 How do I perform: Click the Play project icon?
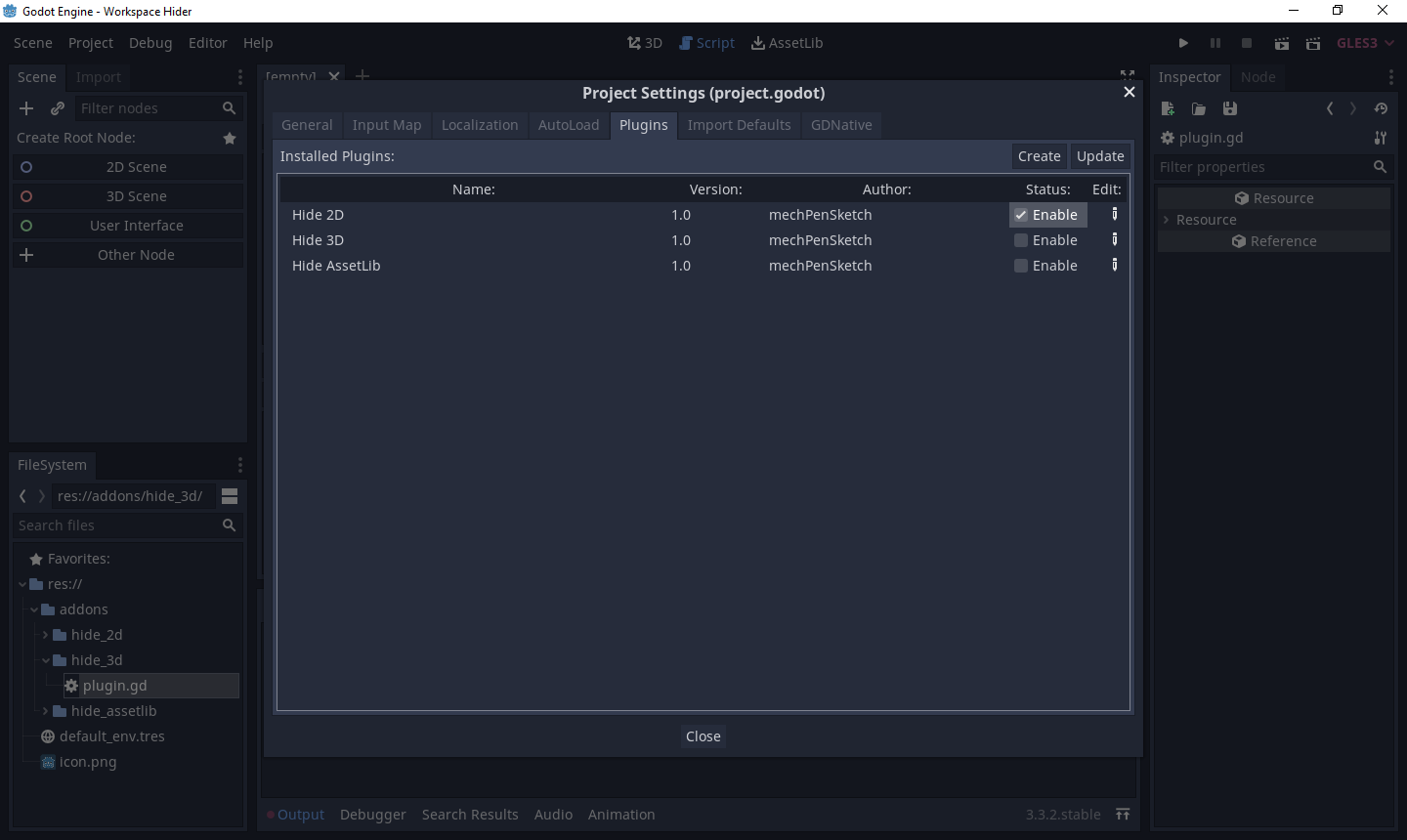(1183, 43)
